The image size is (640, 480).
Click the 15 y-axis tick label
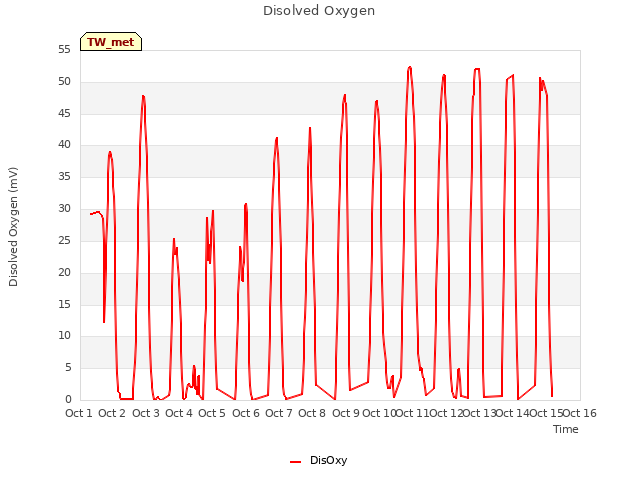(64, 304)
